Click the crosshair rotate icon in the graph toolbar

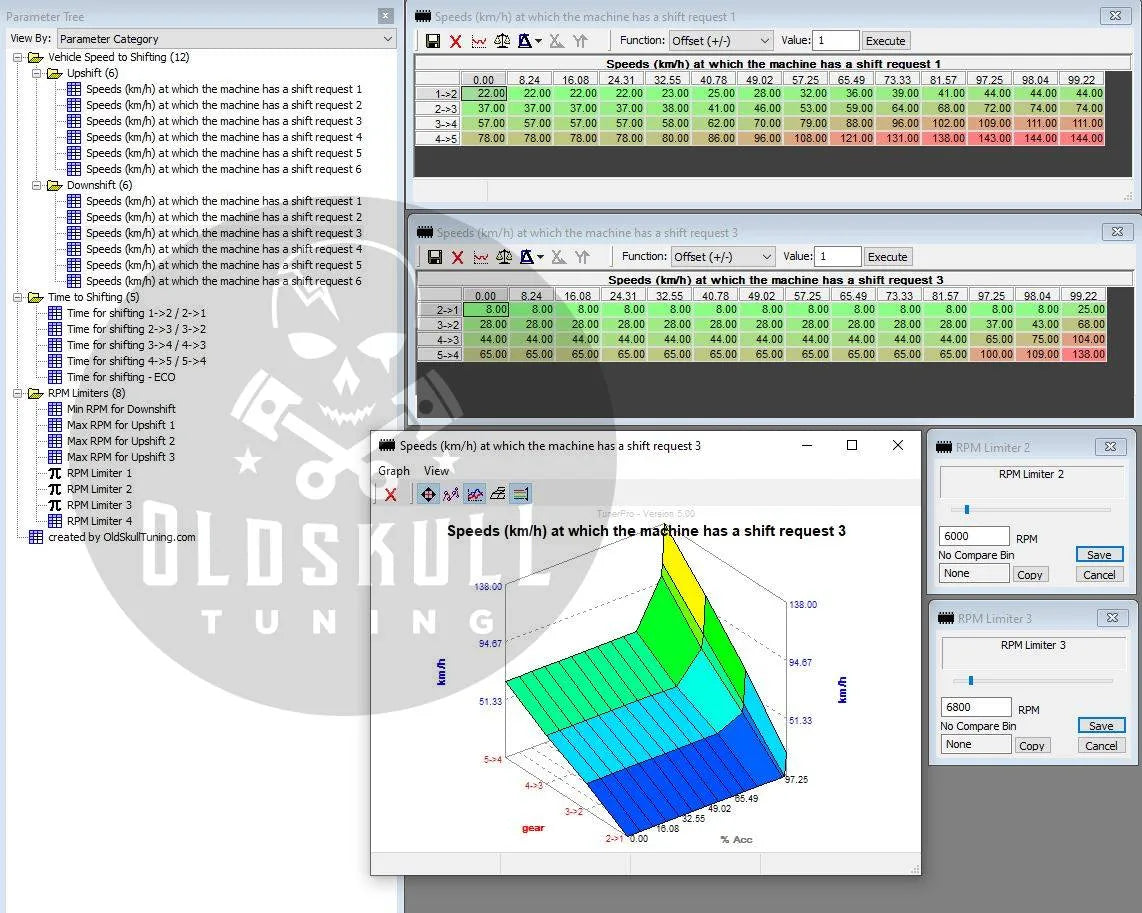point(428,494)
